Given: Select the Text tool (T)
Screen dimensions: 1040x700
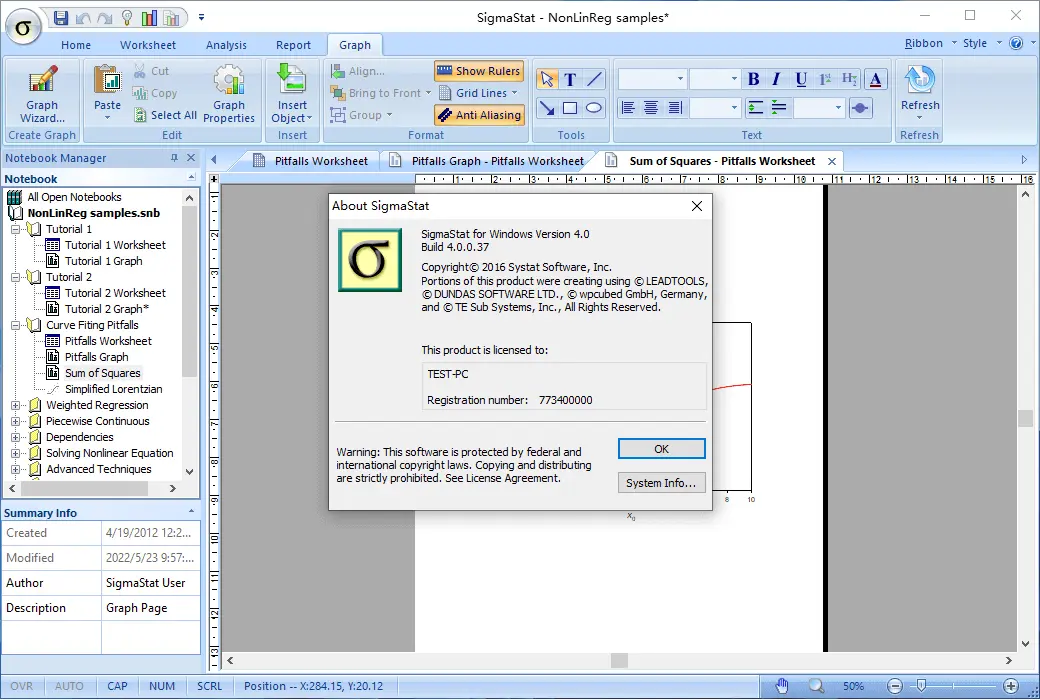Looking at the screenshot, I should (570, 79).
